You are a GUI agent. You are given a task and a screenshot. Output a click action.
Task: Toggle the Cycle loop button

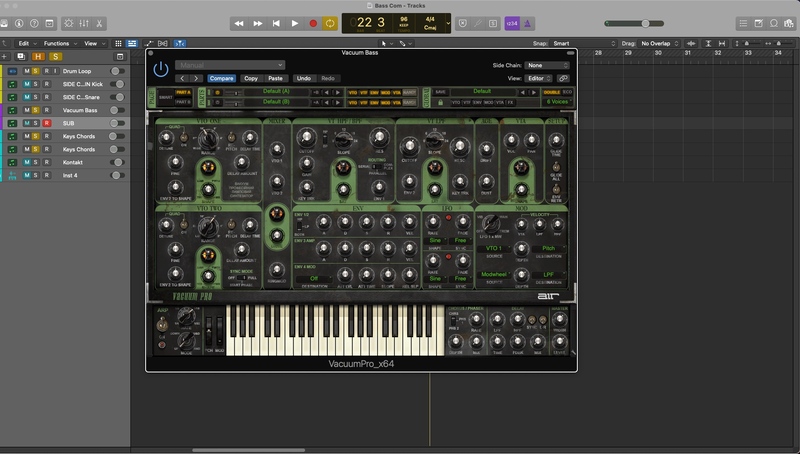330,22
